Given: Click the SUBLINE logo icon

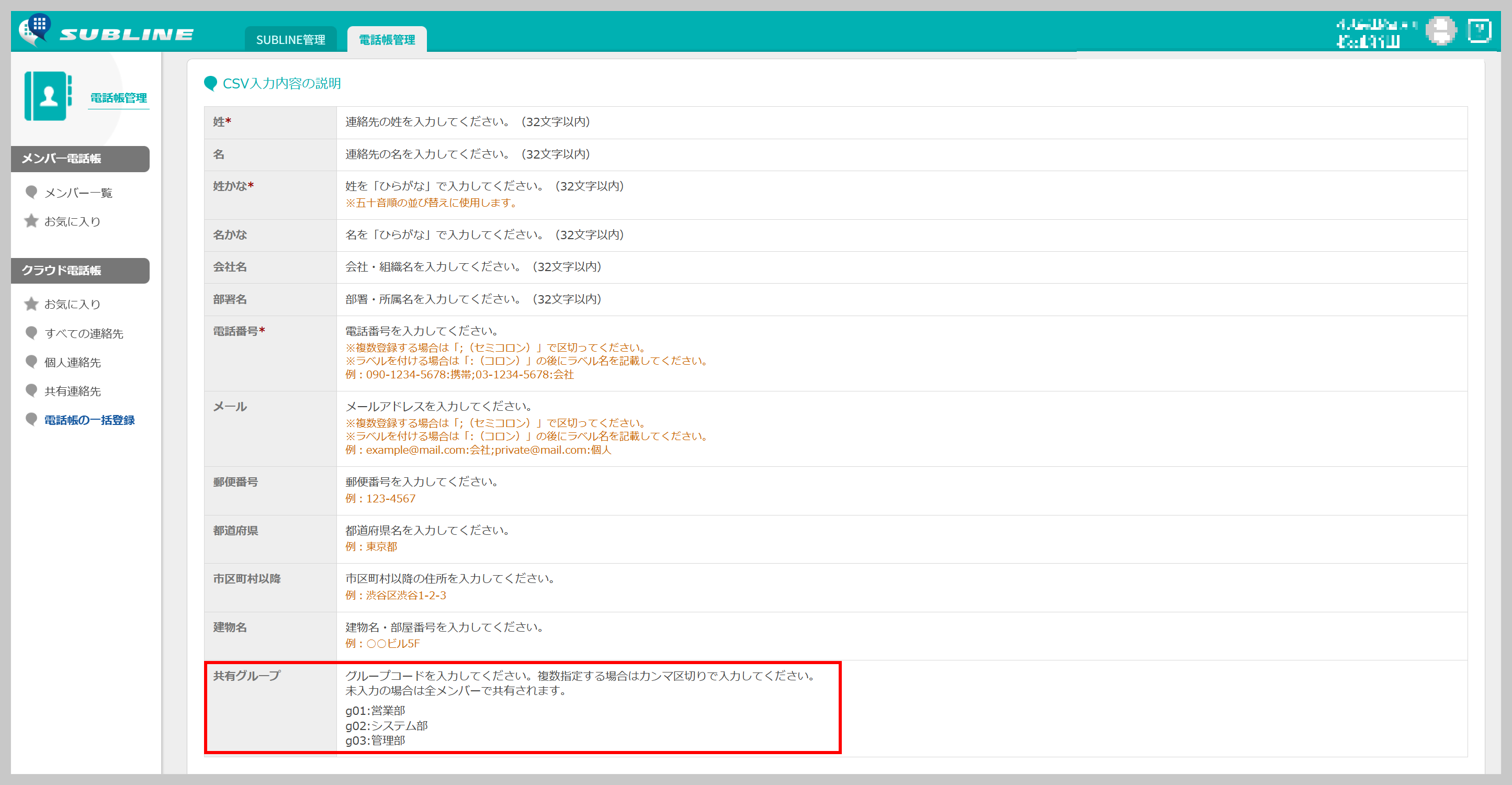Looking at the screenshot, I should (x=34, y=29).
